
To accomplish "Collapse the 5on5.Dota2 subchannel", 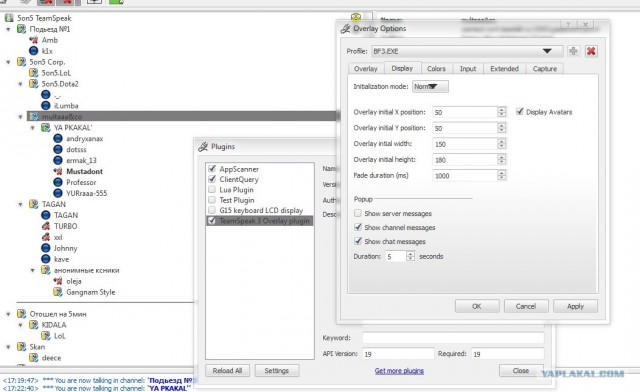I will pos(20,84).
